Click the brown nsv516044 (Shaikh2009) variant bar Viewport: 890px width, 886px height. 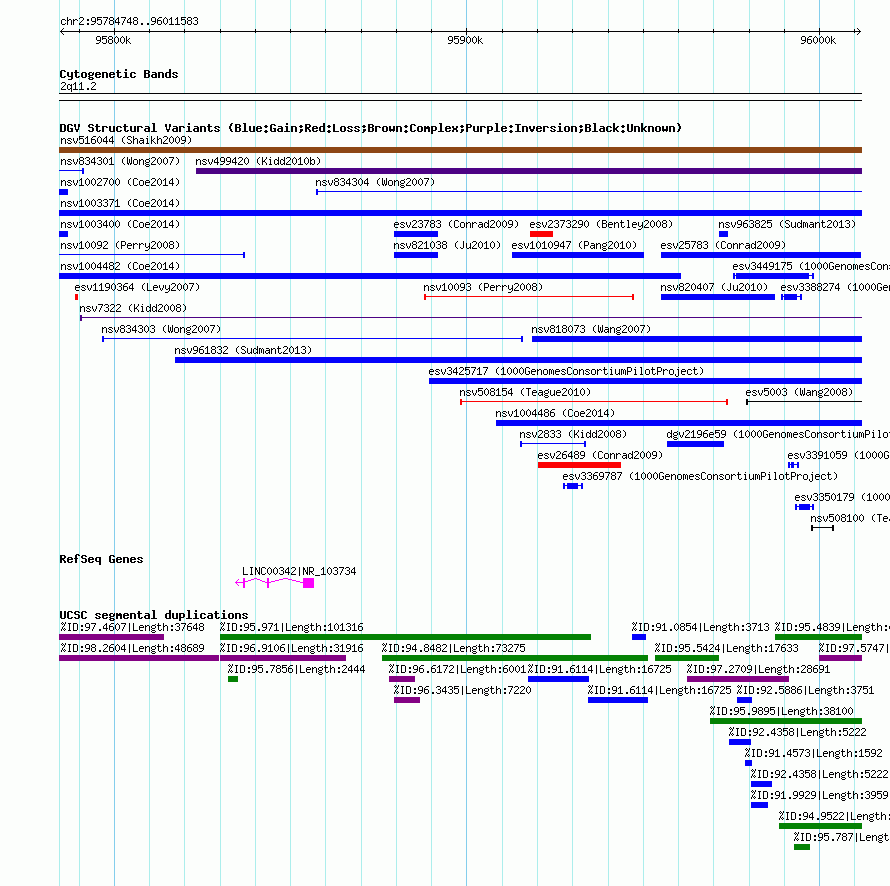(460, 150)
